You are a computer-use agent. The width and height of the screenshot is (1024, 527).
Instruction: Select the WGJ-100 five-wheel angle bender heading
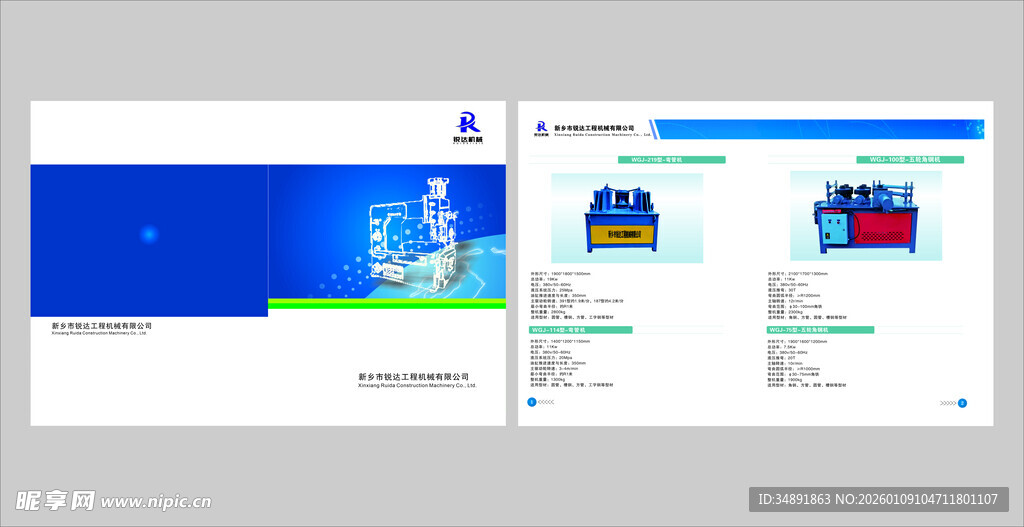[x=911, y=159]
